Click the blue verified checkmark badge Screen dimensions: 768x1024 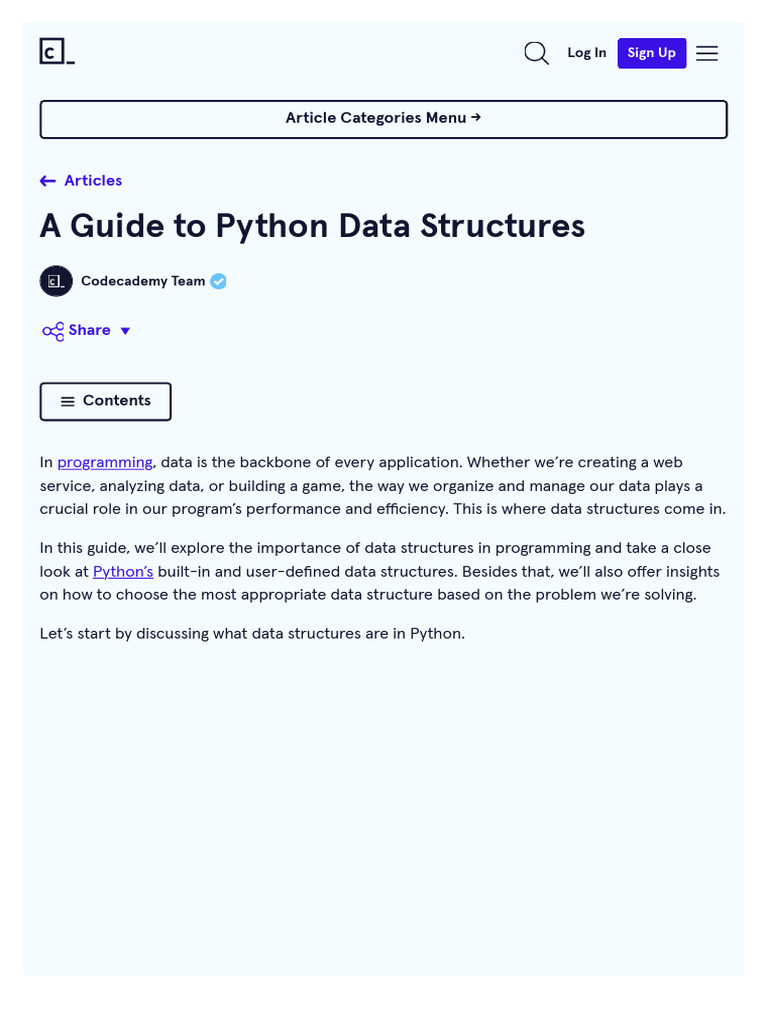(x=218, y=281)
